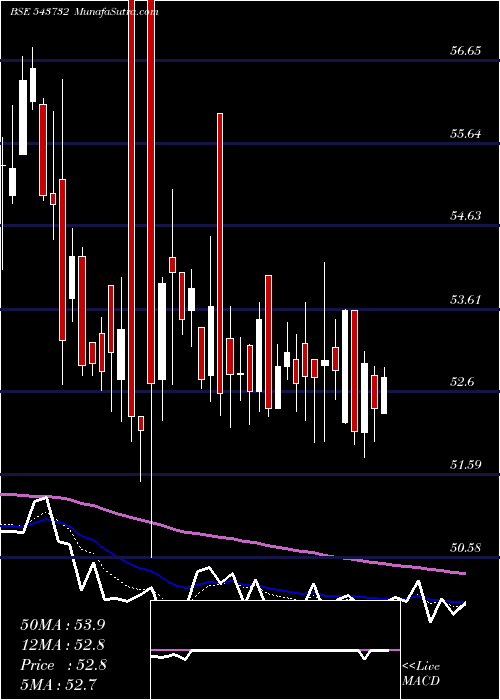This screenshot has height=700, width=500.
Task: Click the last white candle on the chart
Action: click(384, 396)
